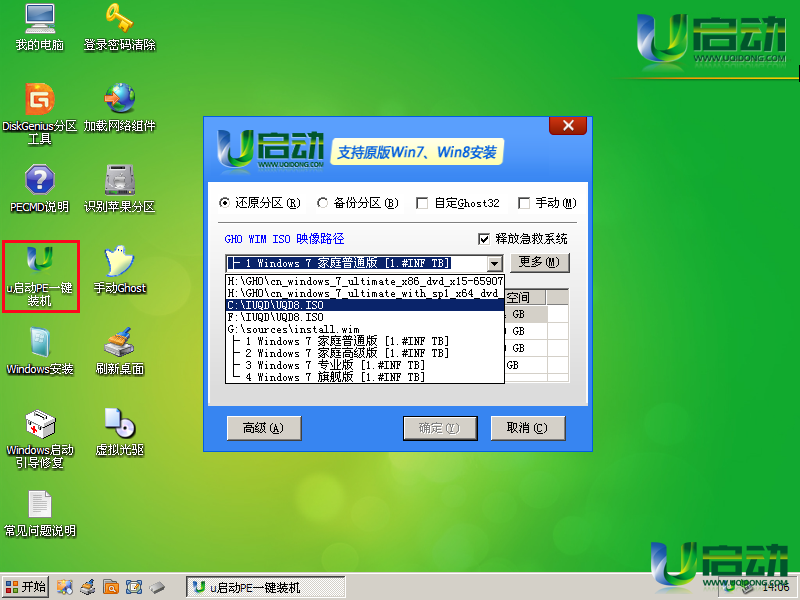800x600 pixels.
Task: Select the u启动PE一键装机 desktop icon
Action: [40, 277]
